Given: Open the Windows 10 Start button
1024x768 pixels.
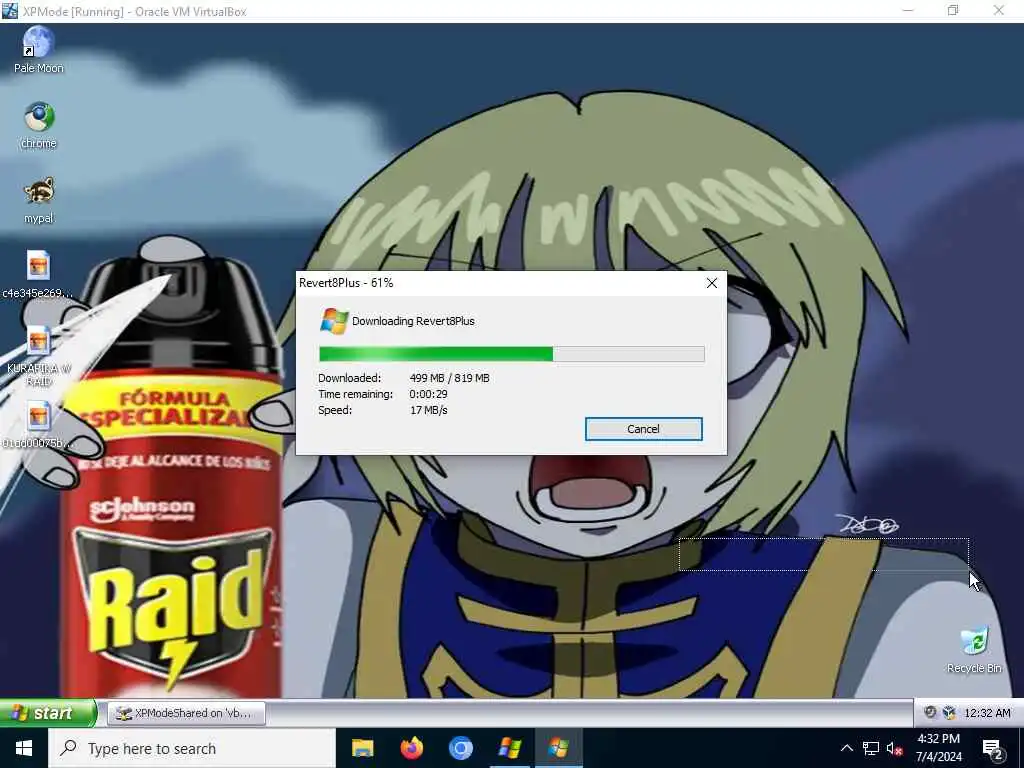Looking at the screenshot, I should (x=24, y=748).
